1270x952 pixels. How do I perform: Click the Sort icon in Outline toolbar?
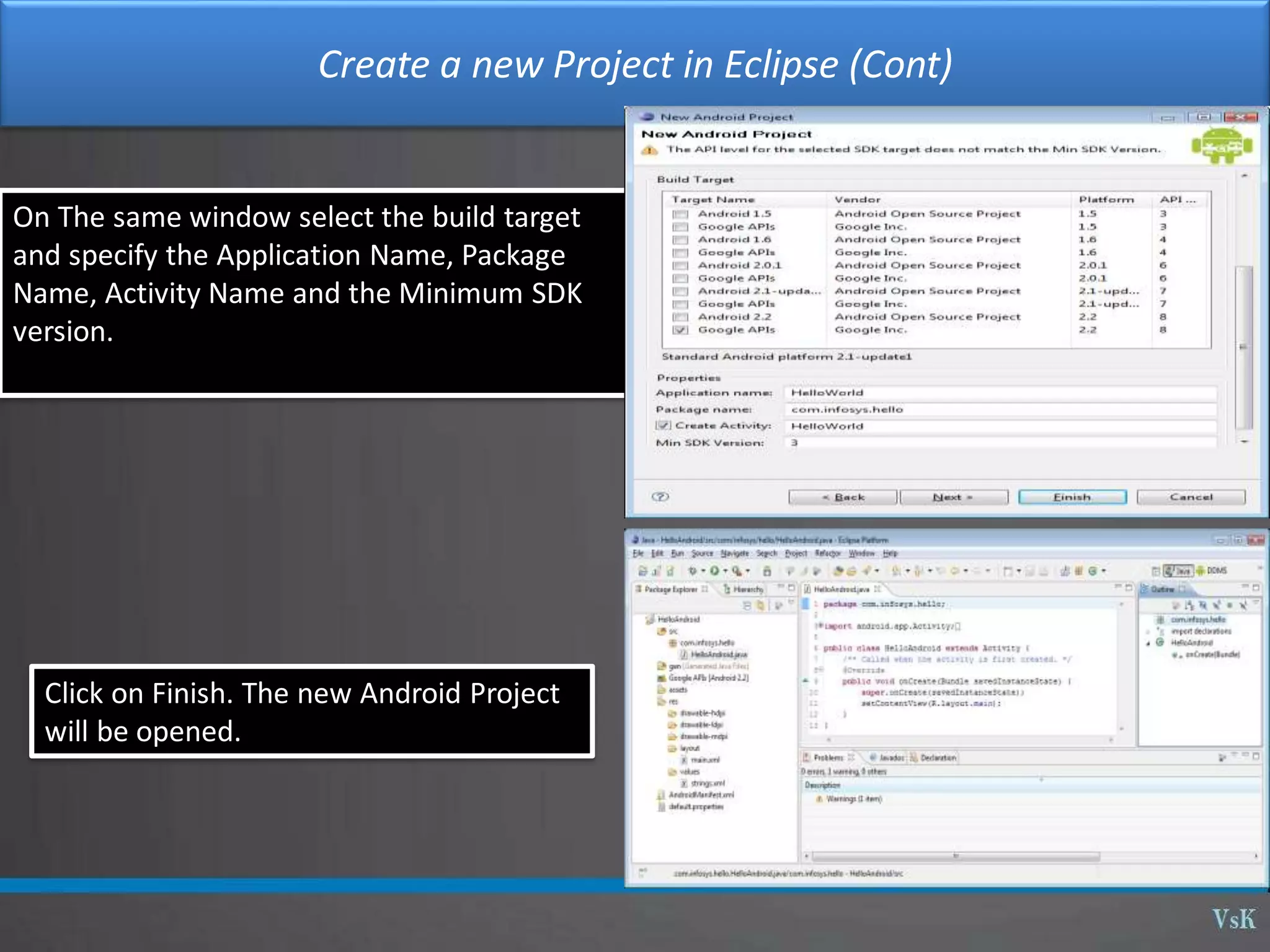coord(1189,605)
